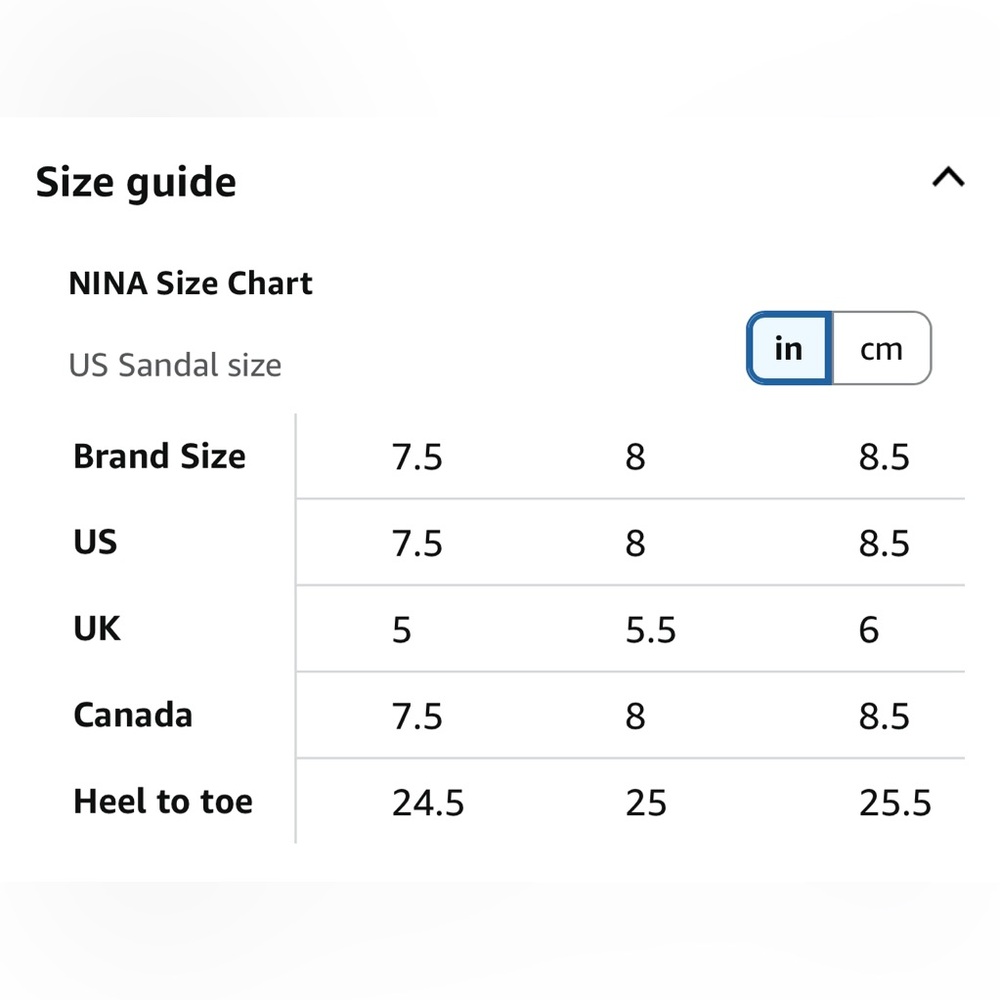
Task: Click Brand Size 8.5 cell
Action: pos(884,457)
